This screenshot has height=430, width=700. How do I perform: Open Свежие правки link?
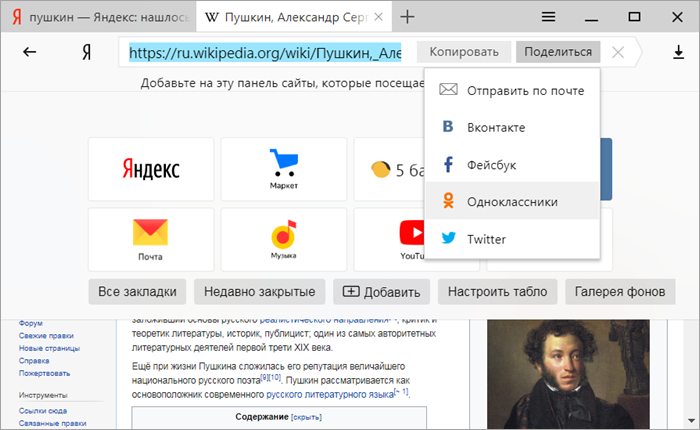[46, 336]
